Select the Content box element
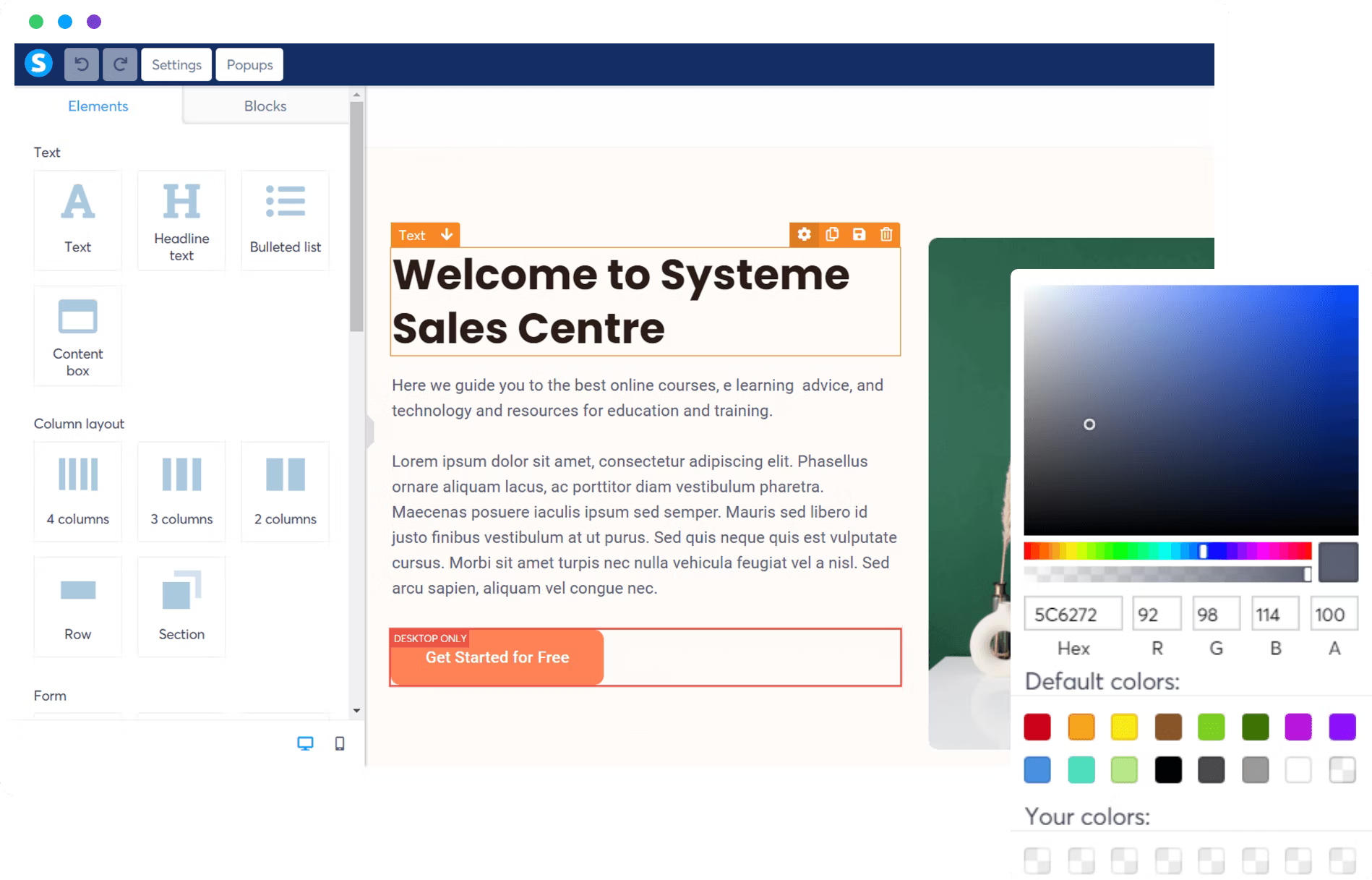 [x=78, y=336]
